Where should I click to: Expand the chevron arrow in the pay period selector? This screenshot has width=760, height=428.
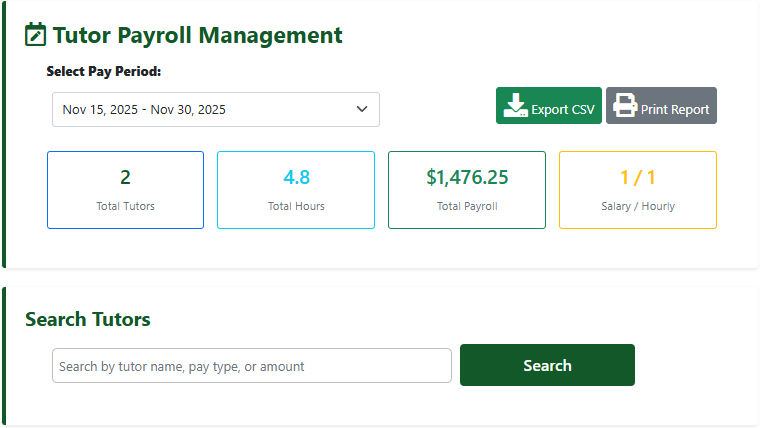pos(362,110)
